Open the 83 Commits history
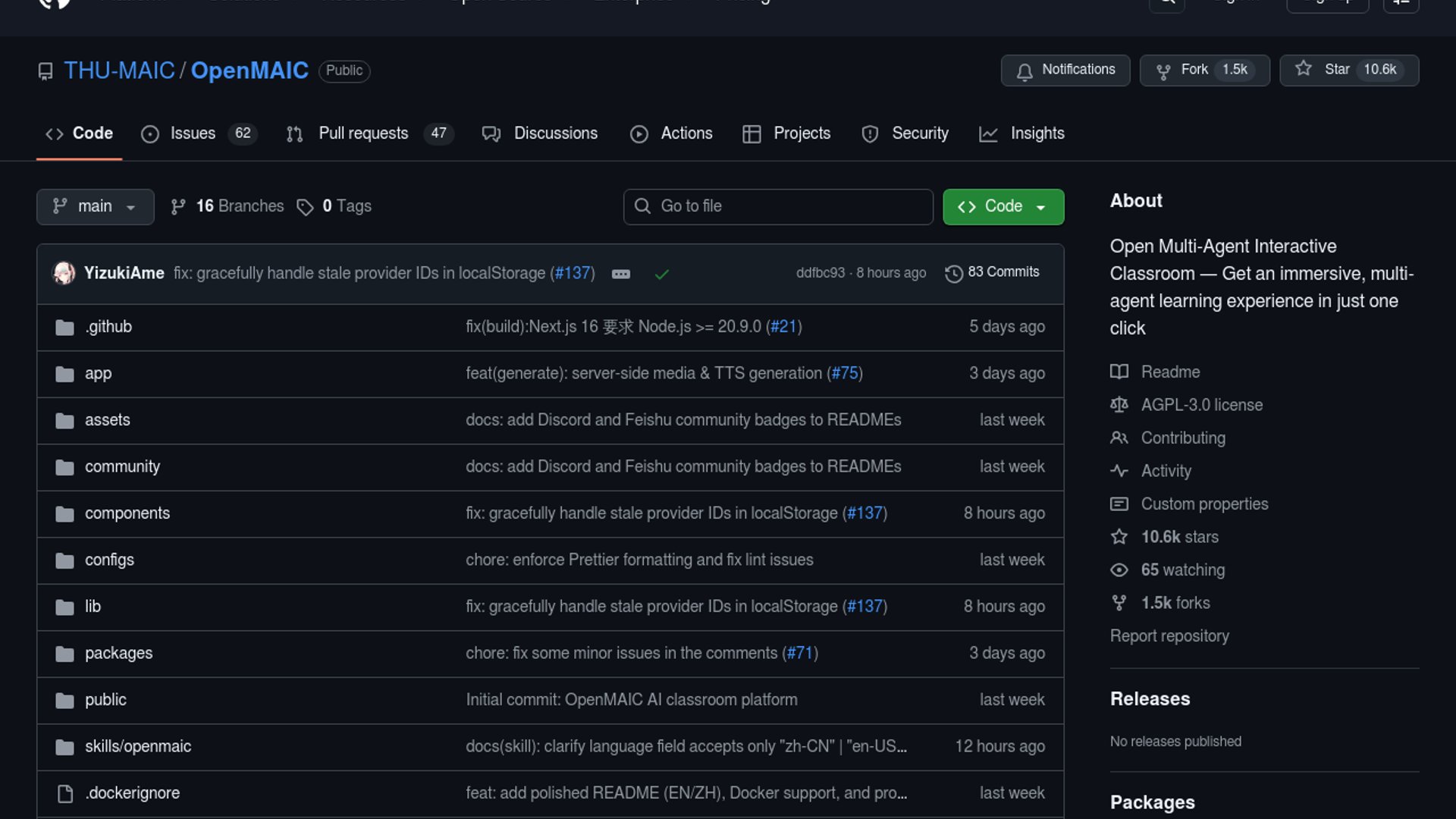This screenshot has height=819, width=1456. coord(992,272)
